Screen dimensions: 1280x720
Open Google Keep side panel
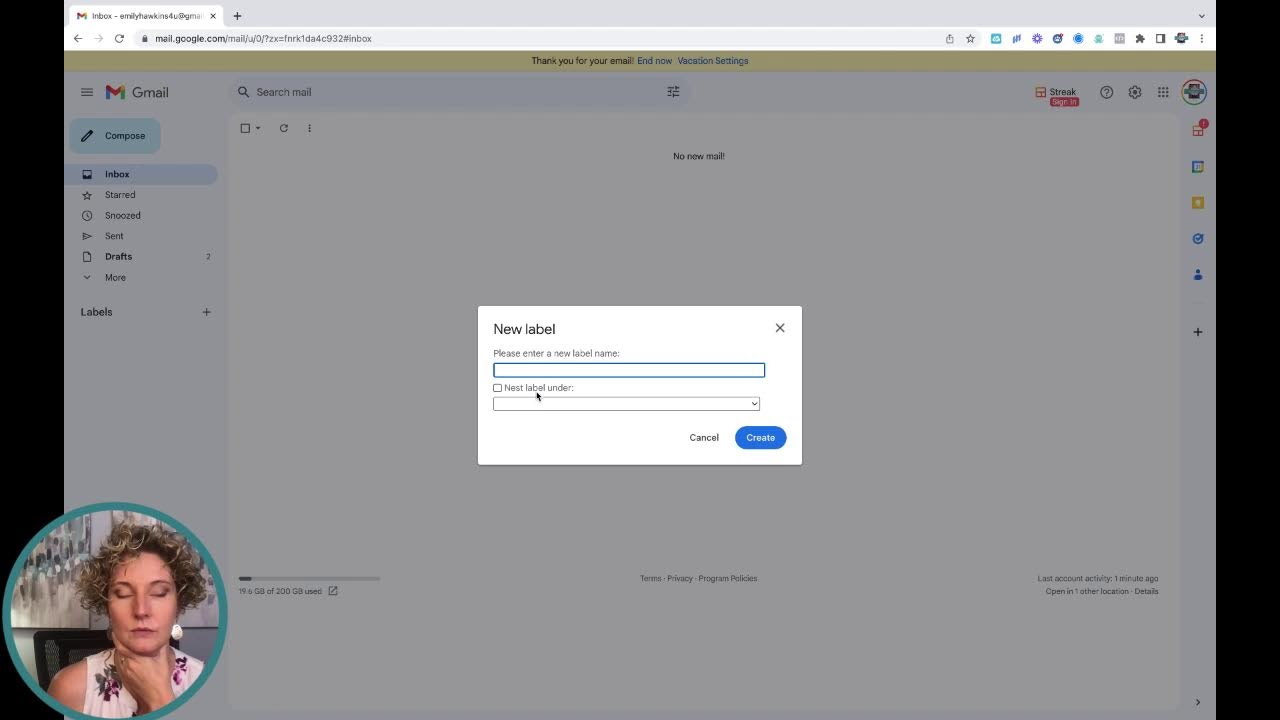click(1198, 203)
